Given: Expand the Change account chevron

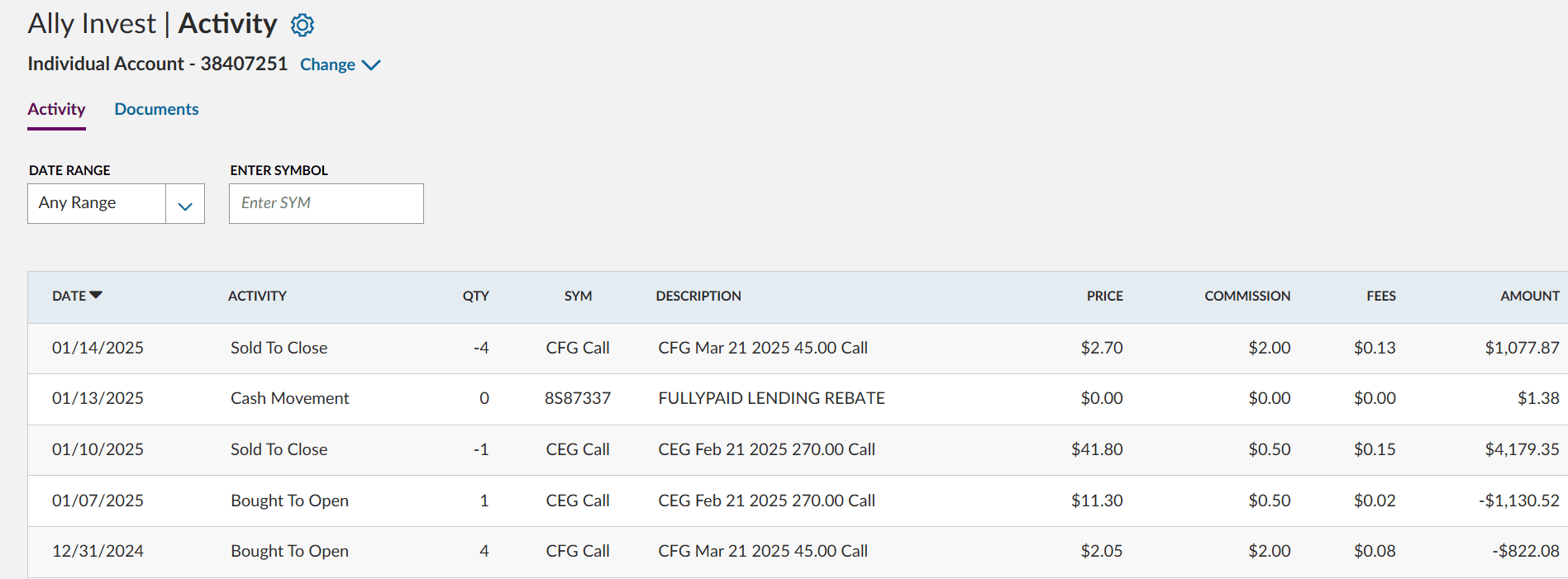Looking at the screenshot, I should coord(371,65).
